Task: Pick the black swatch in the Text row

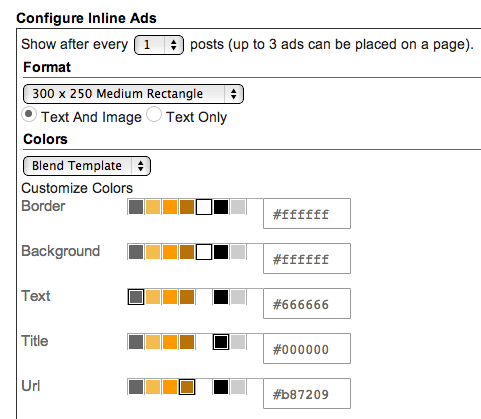Action: [x=221, y=297]
